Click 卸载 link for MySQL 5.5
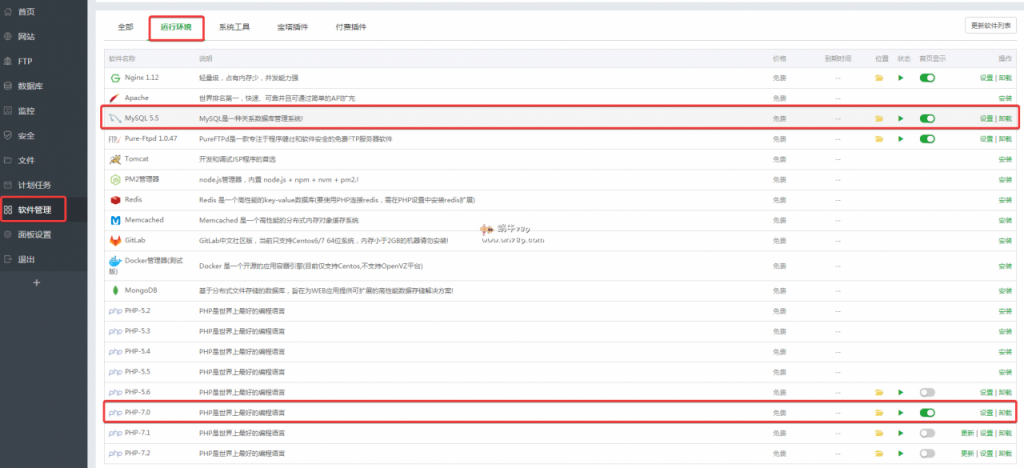This screenshot has width=1024, height=468. pos(1005,119)
